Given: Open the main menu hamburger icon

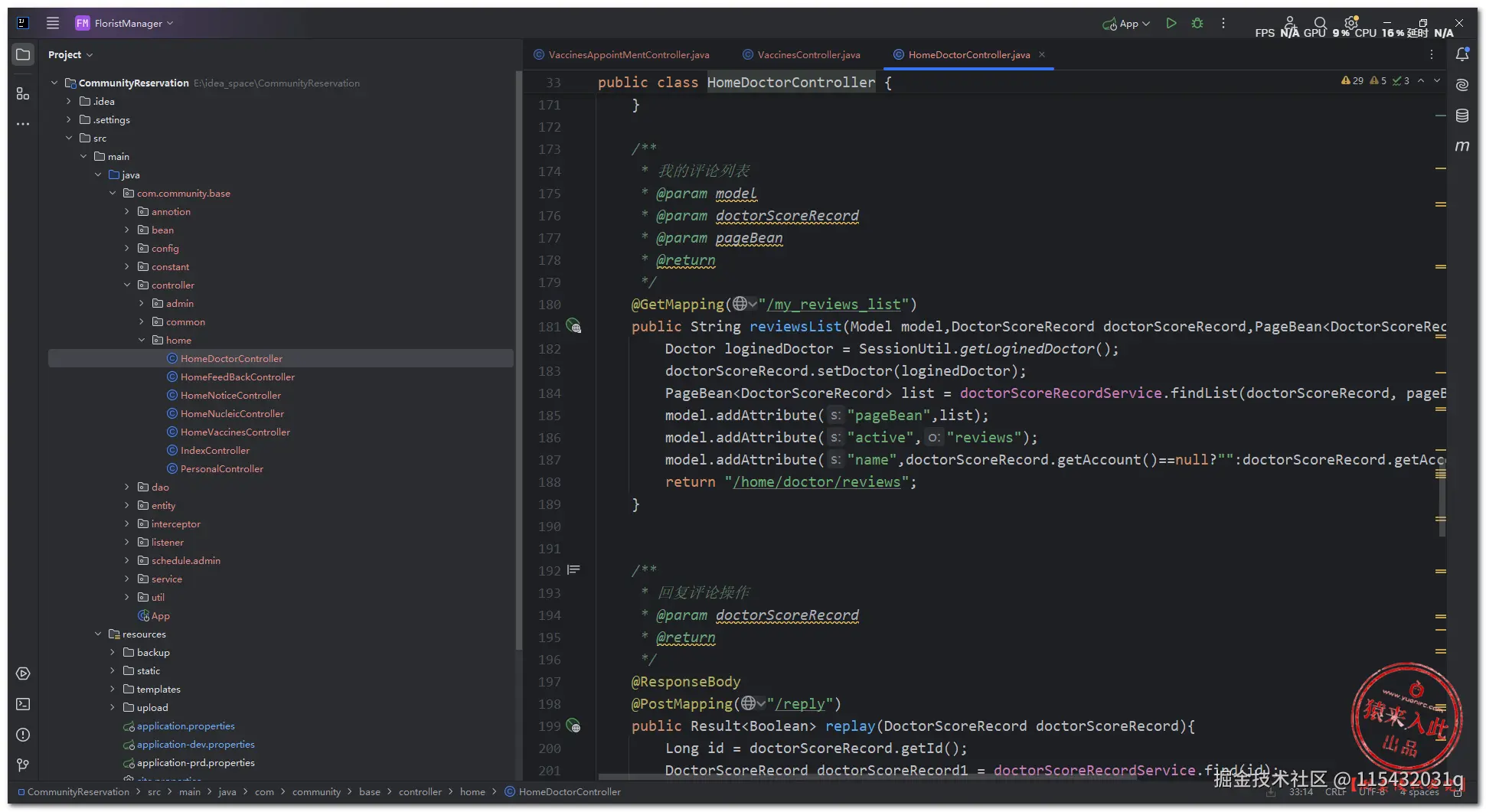Looking at the screenshot, I should coord(53,23).
